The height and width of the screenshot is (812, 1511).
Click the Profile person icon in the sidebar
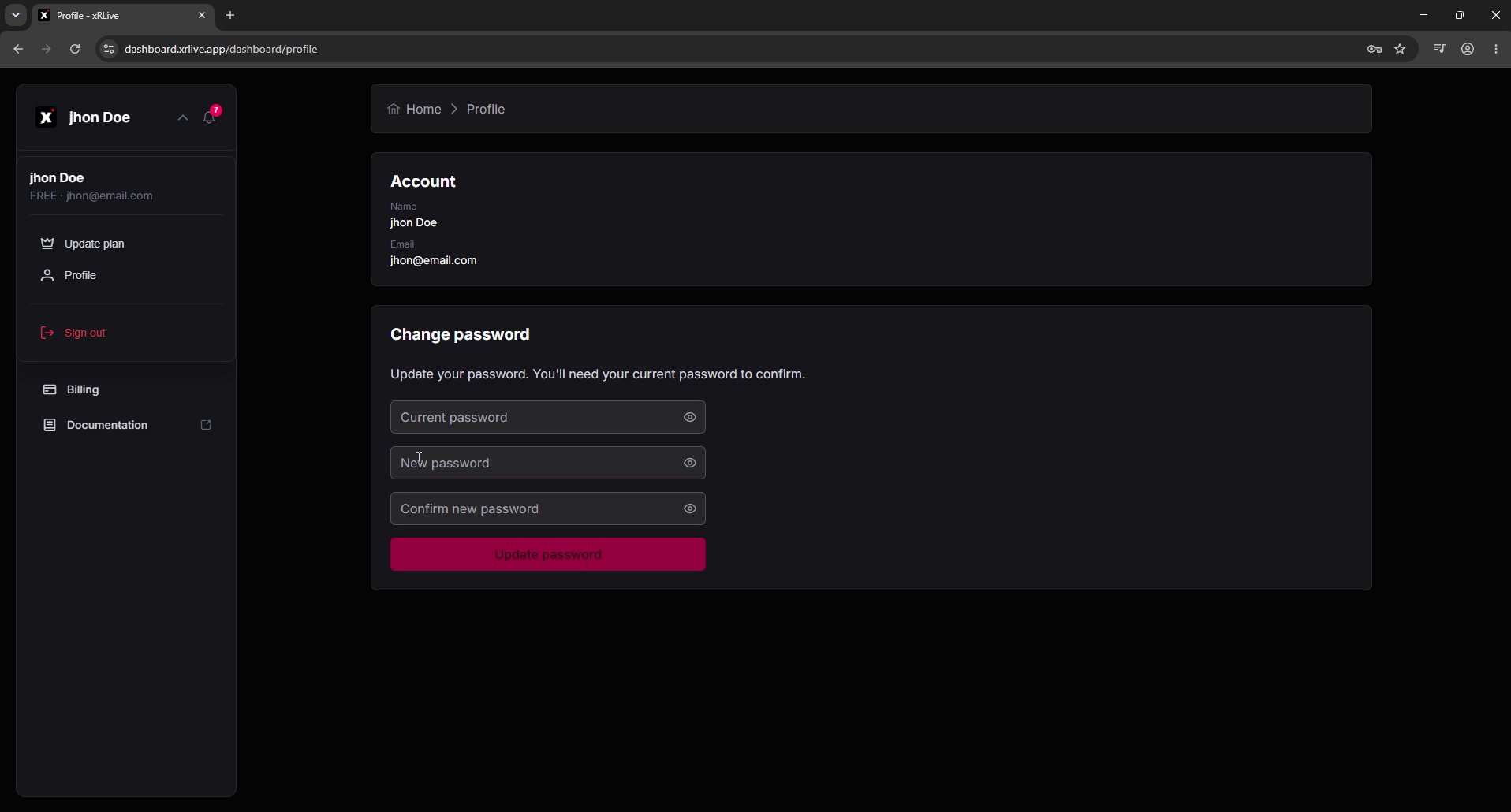(47, 275)
